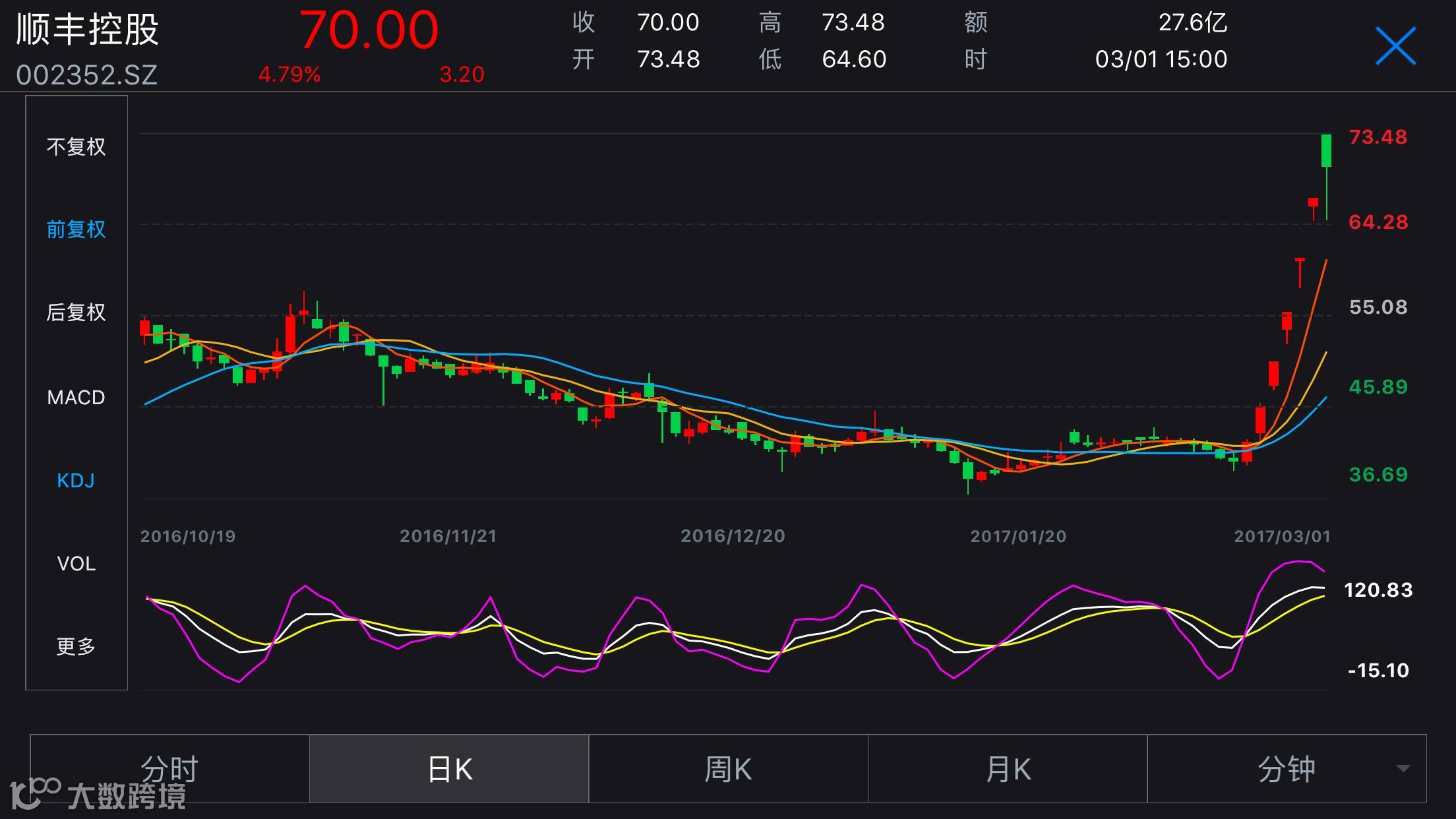Tap the 顺丰控股 stock name

point(88,30)
